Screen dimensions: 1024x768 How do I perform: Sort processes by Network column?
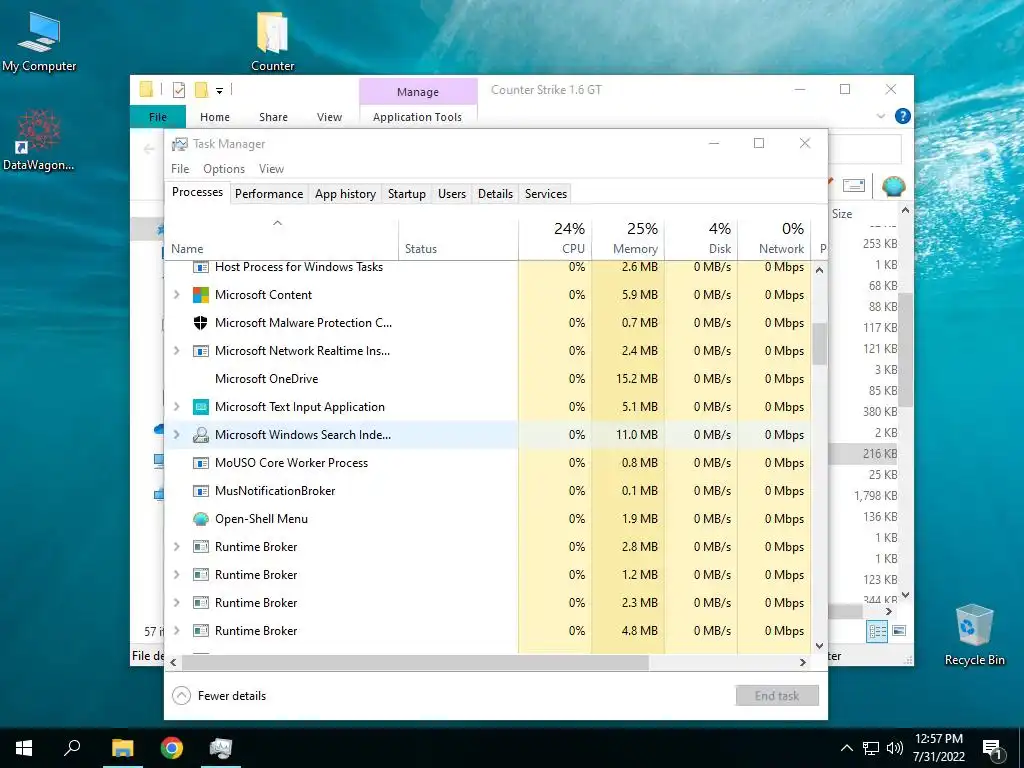point(775,238)
